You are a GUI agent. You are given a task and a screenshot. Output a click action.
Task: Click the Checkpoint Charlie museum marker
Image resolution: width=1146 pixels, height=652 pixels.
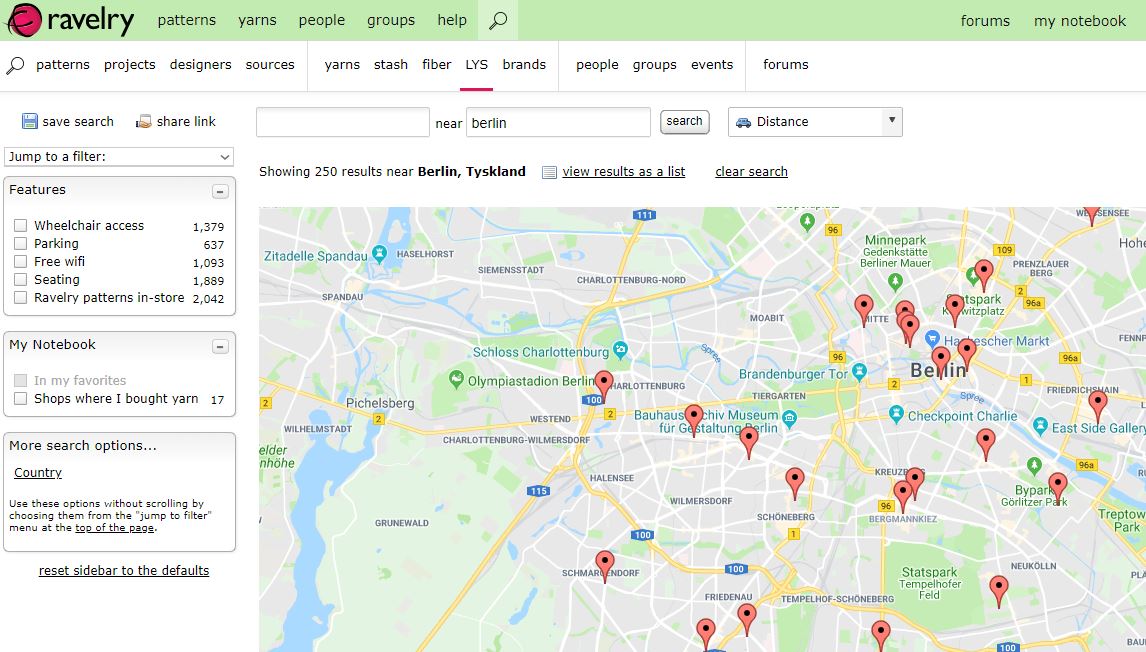[896, 414]
